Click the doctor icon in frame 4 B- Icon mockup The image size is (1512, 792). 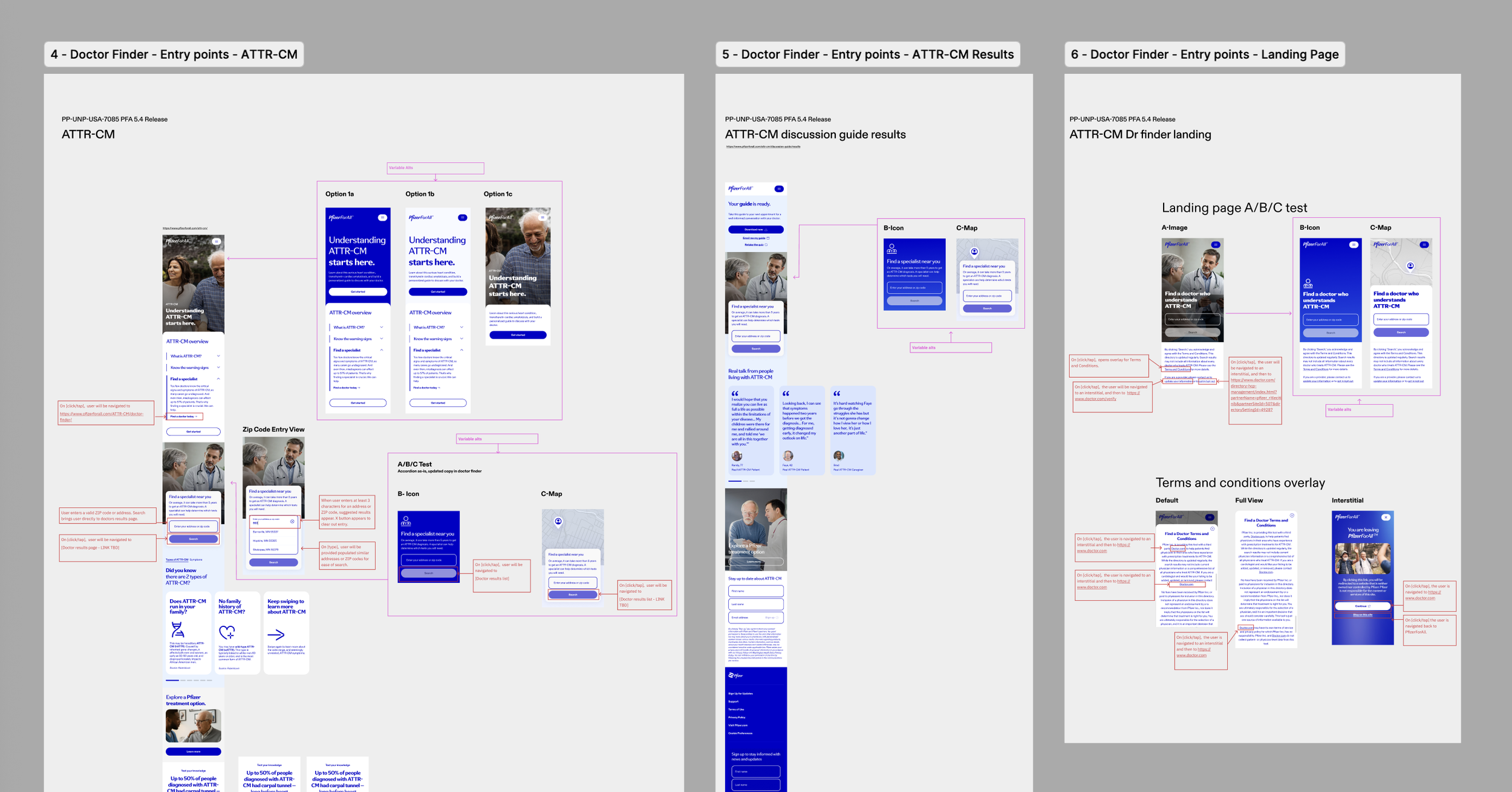[x=406, y=521]
